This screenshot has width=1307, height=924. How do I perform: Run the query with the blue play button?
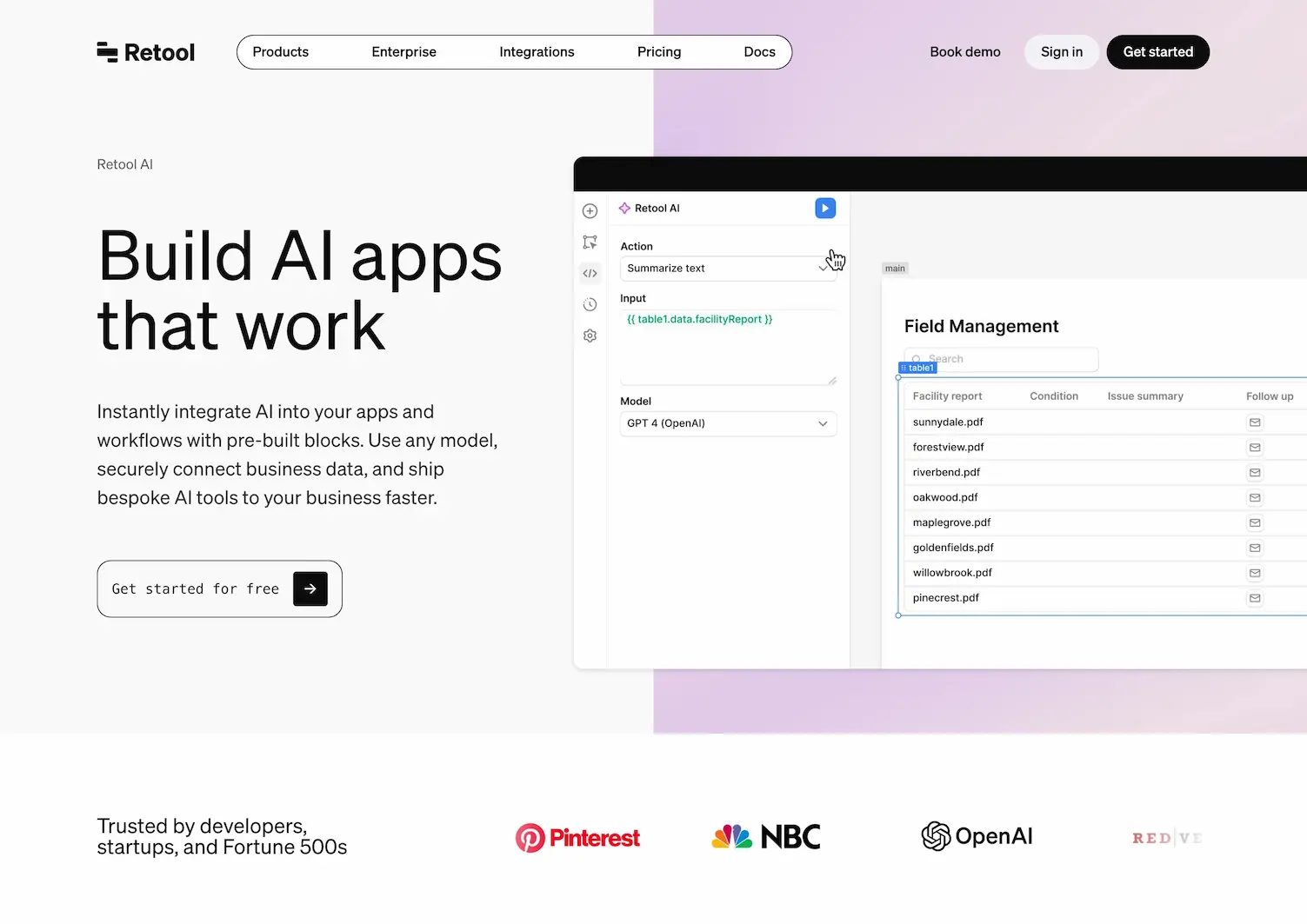click(824, 208)
